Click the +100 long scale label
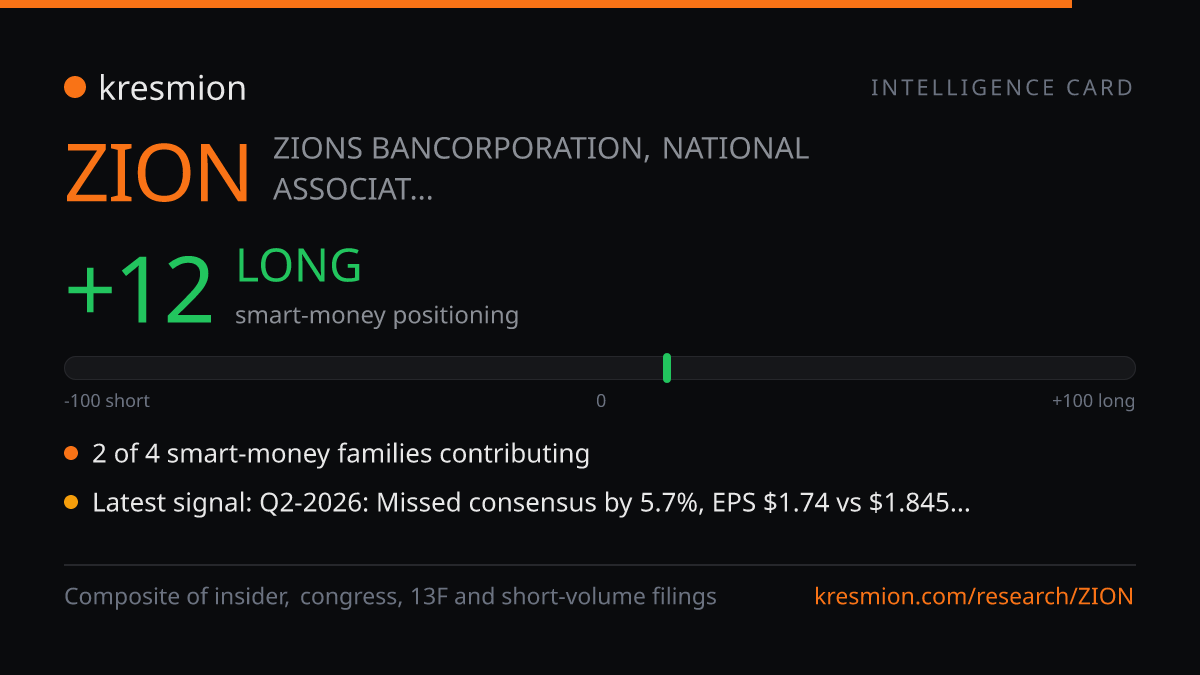 pos(1093,401)
